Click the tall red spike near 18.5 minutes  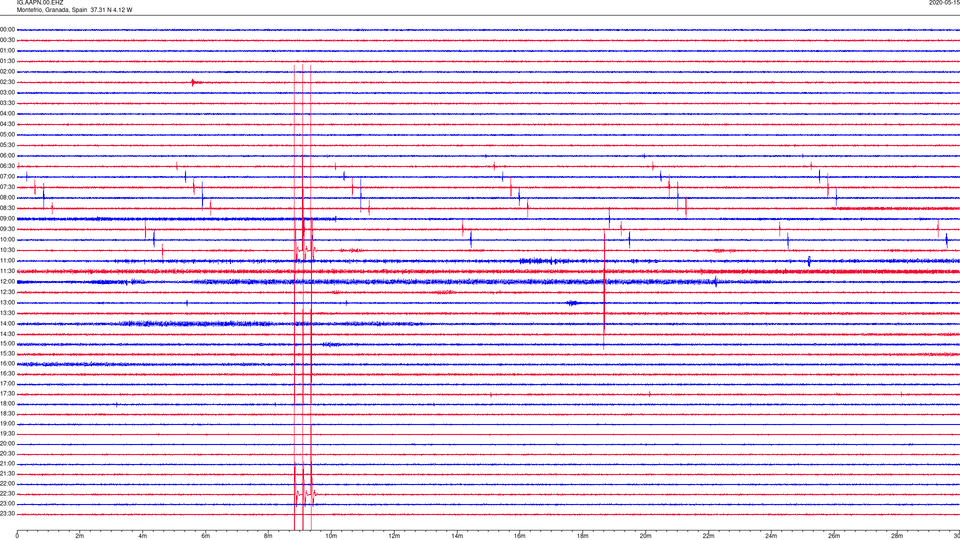coord(604,289)
